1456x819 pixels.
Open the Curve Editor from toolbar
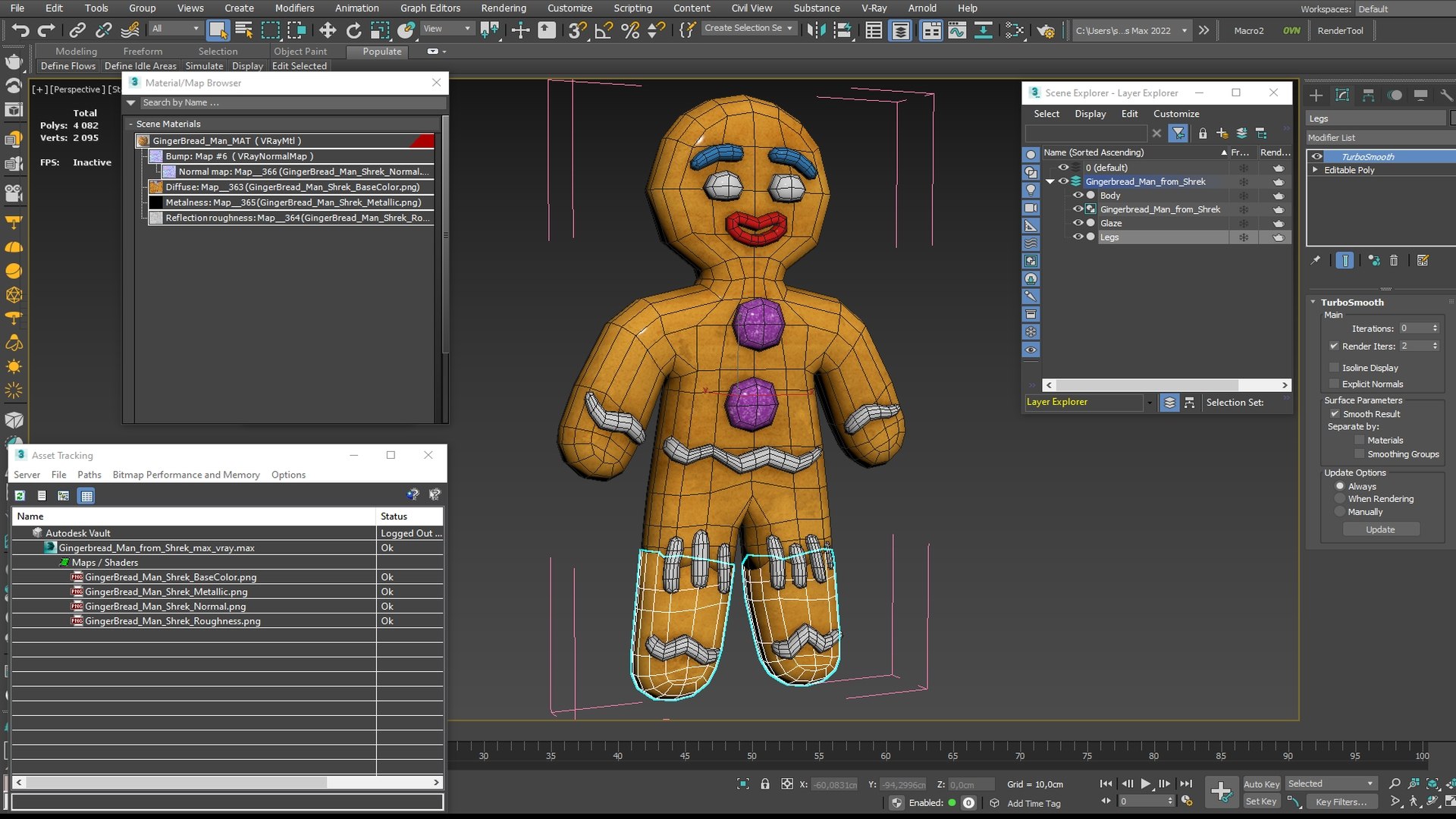957,30
